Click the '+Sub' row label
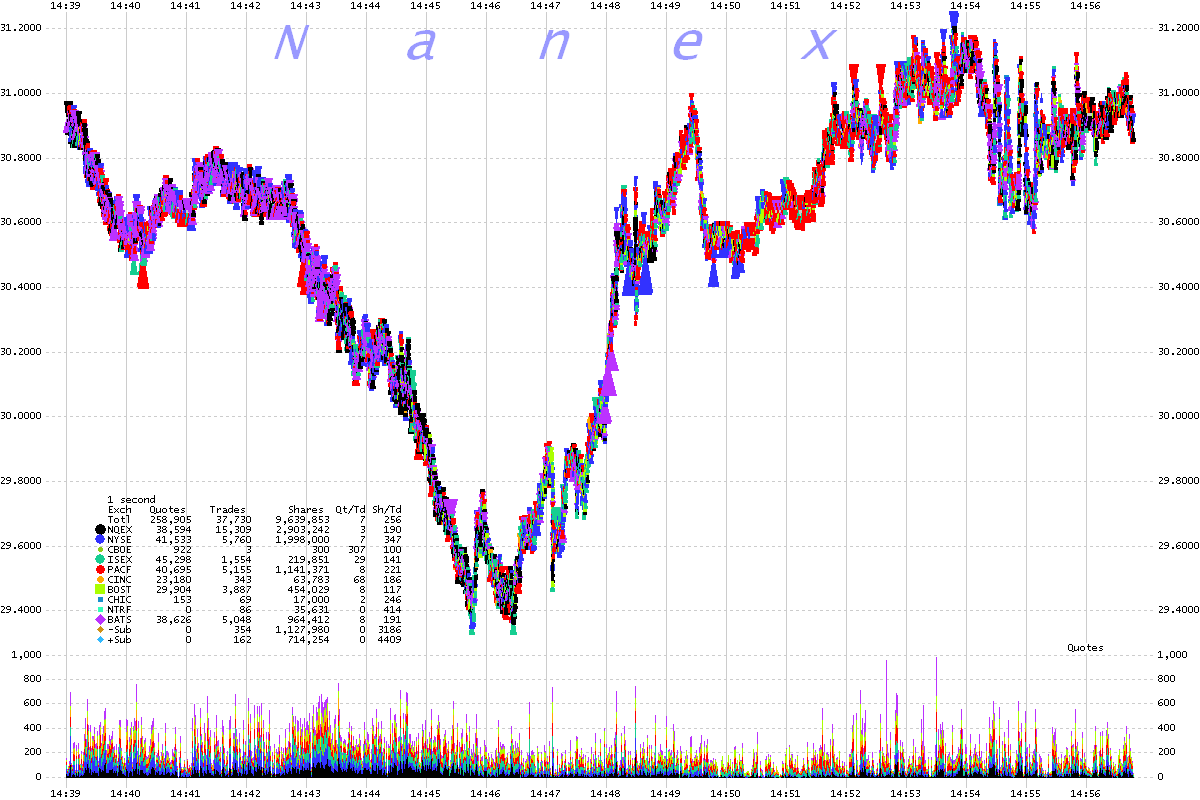Screen dimensions: 1200x800 [120, 640]
